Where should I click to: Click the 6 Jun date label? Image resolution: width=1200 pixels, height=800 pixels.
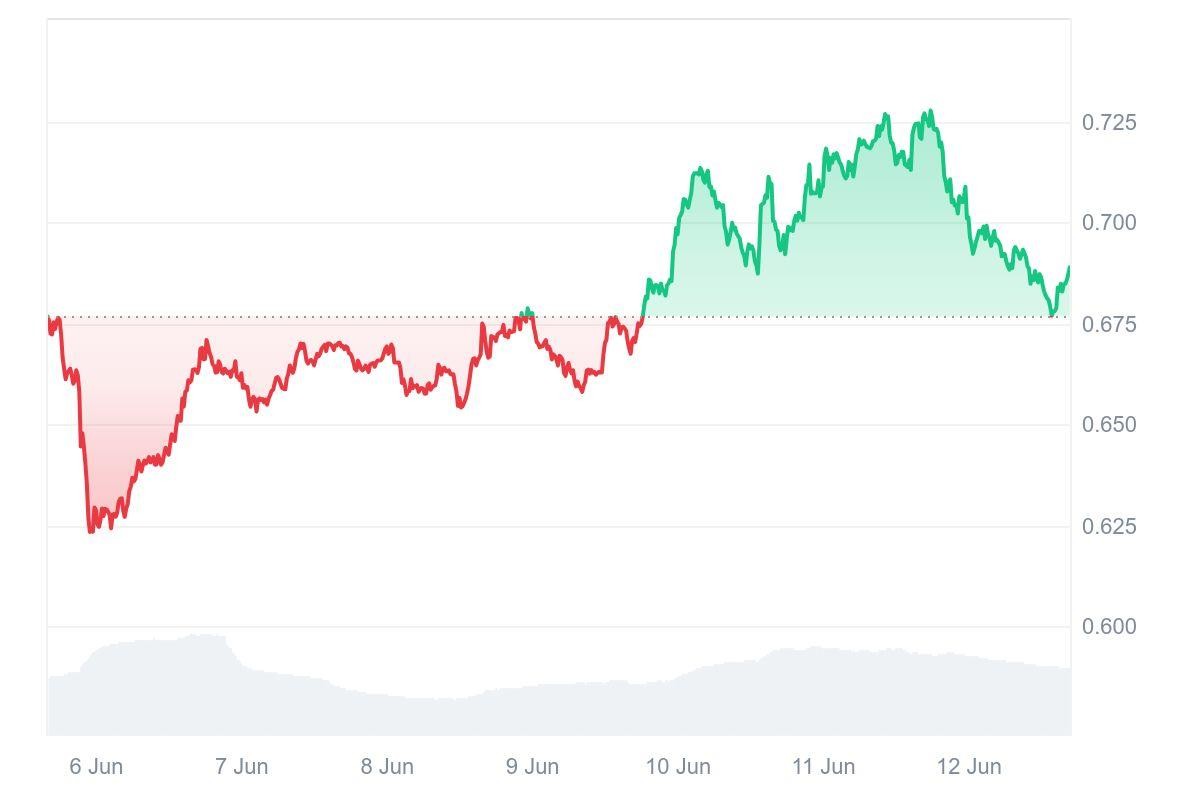point(96,767)
